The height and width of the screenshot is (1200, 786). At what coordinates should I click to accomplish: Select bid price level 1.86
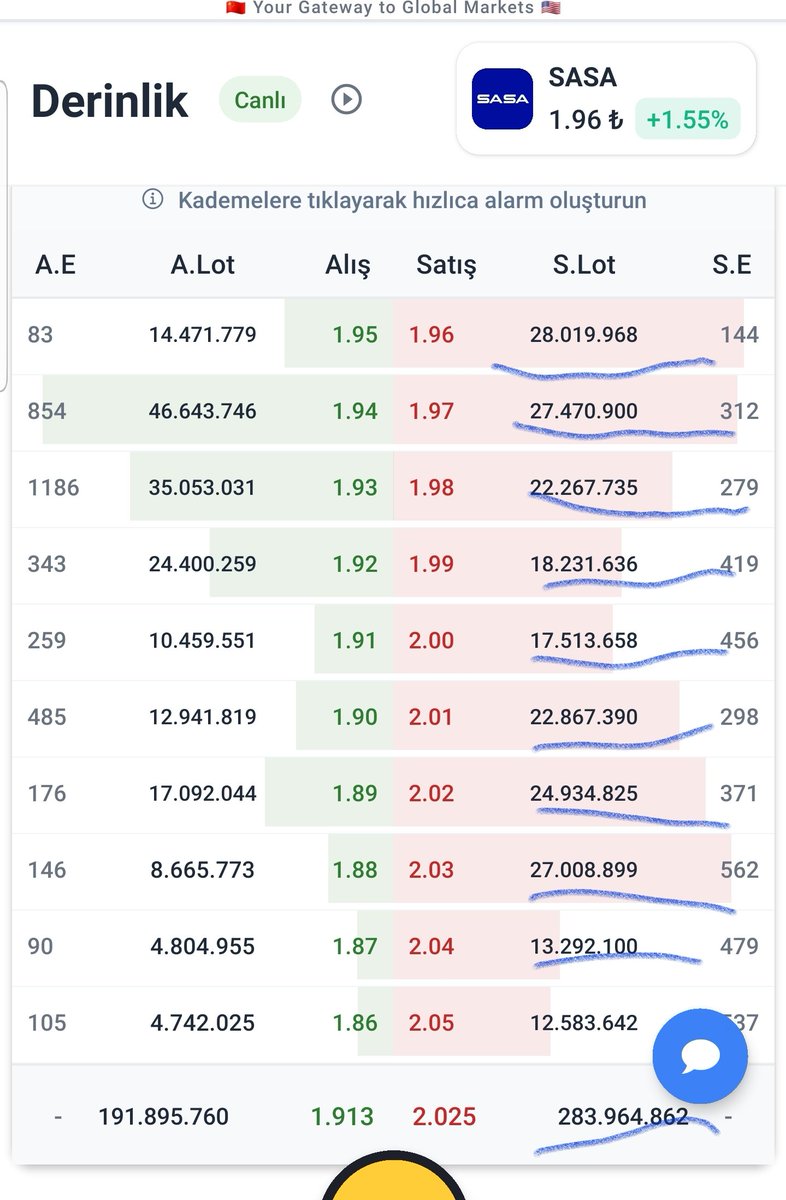click(x=355, y=1023)
